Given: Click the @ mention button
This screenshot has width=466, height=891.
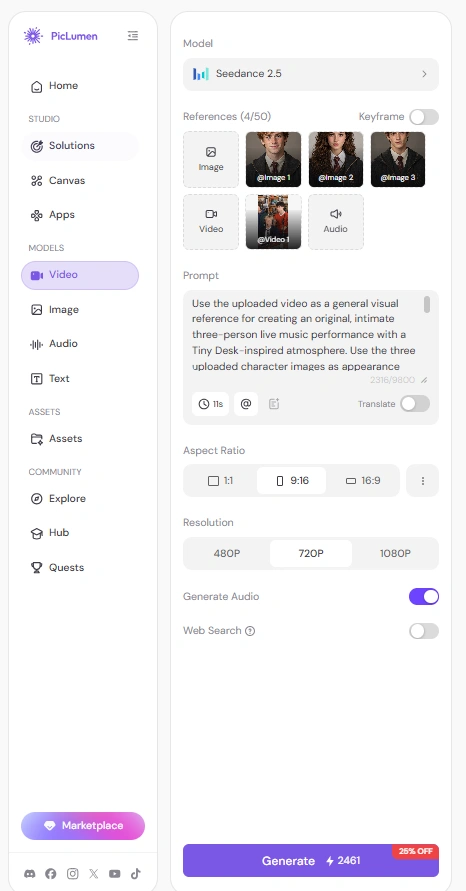Looking at the screenshot, I should pyautogui.click(x=246, y=404).
